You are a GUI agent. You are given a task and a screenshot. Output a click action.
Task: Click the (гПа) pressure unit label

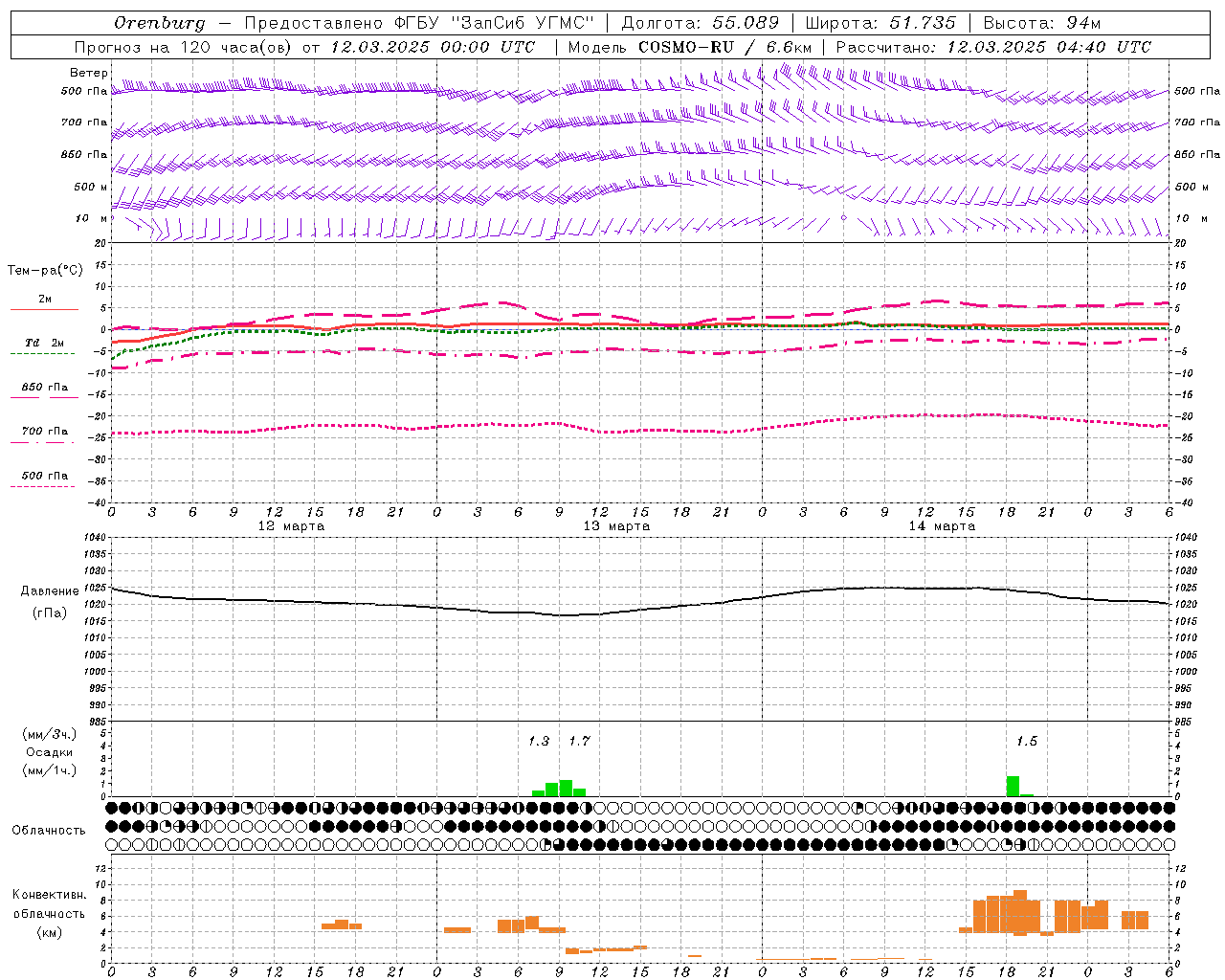pos(50,613)
